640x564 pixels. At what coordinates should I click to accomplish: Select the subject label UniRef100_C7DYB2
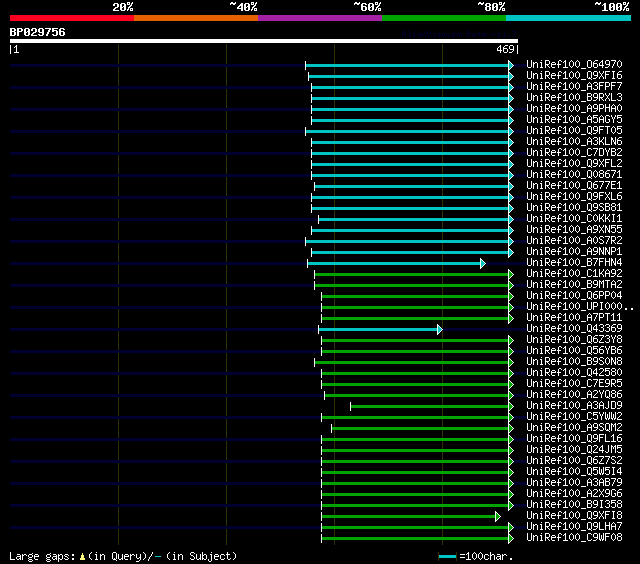click(x=574, y=153)
